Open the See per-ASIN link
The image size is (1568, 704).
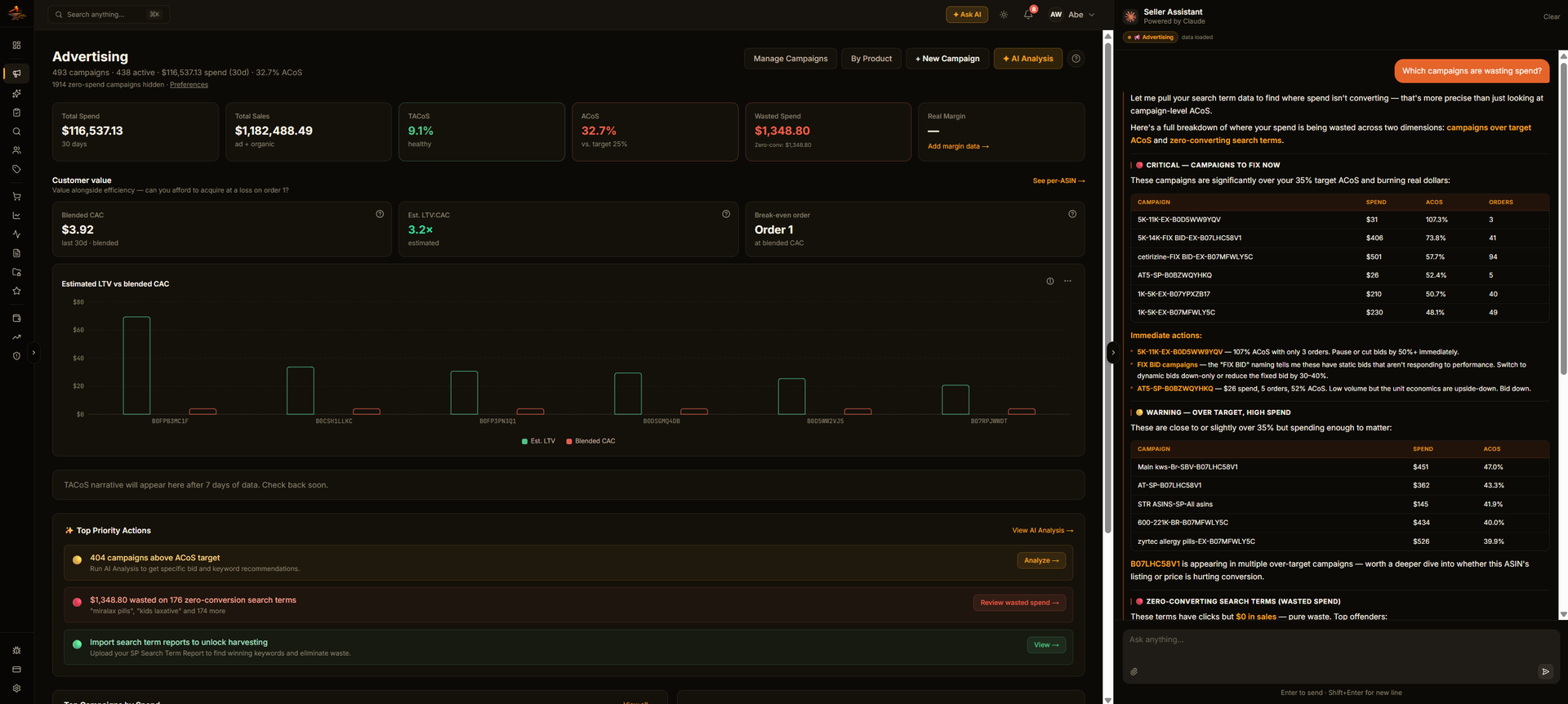click(x=1059, y=180)
